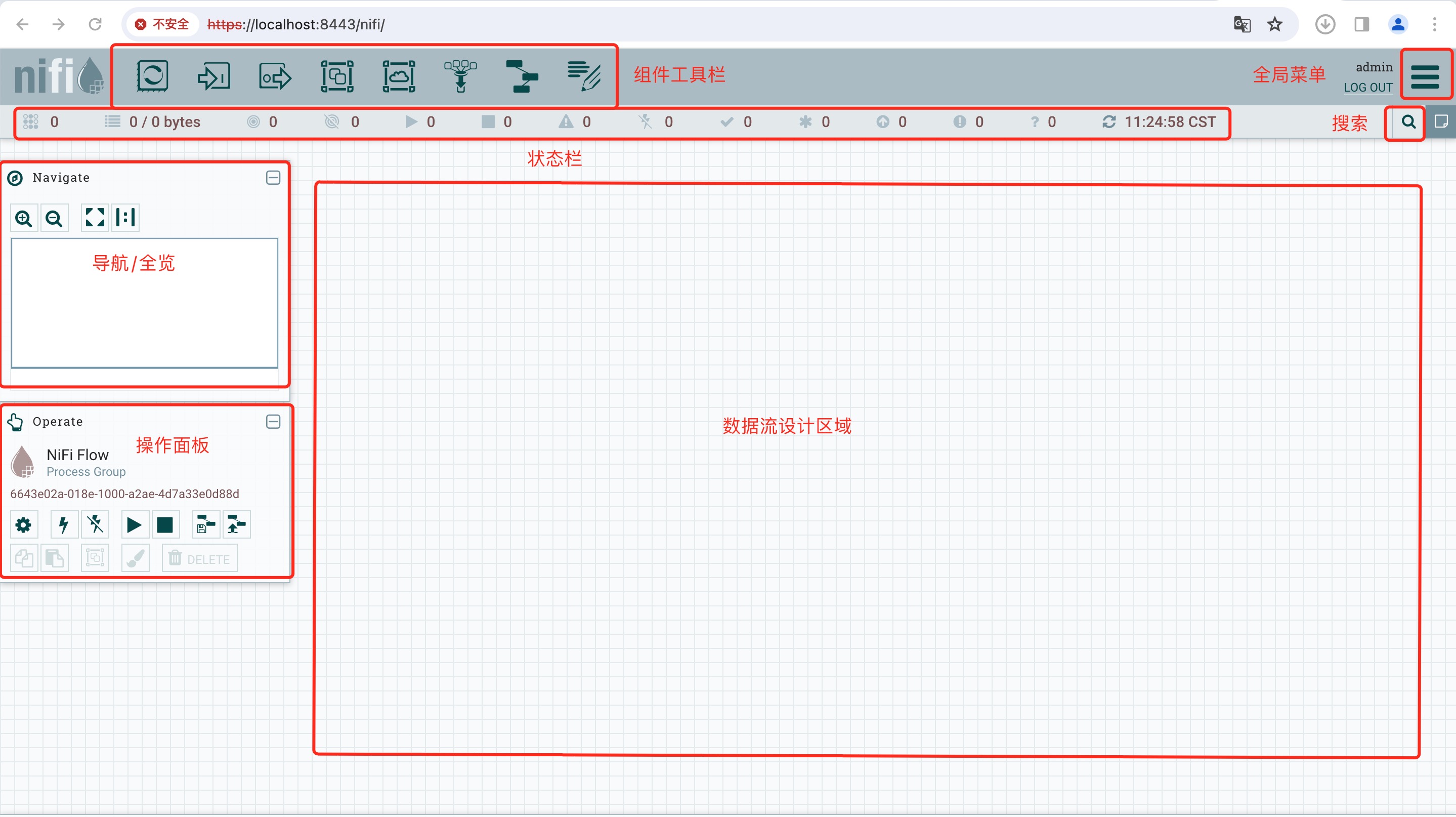Click the process group ID 6643e02a text

point(125,494)
